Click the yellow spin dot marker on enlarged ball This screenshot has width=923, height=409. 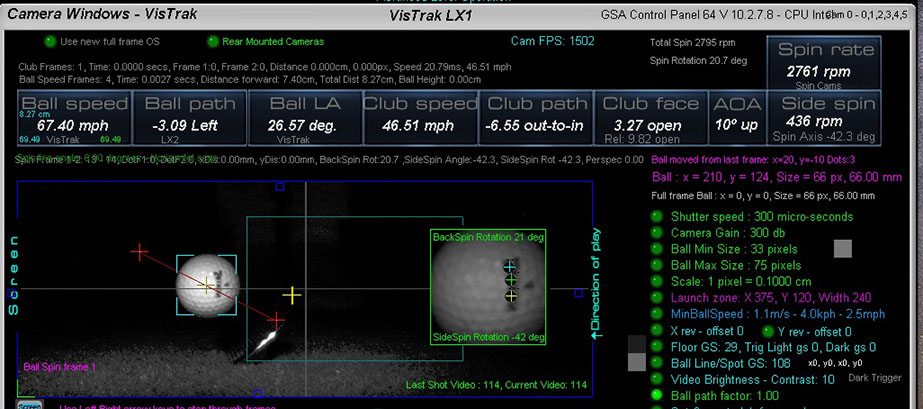[x=511, y=296]
